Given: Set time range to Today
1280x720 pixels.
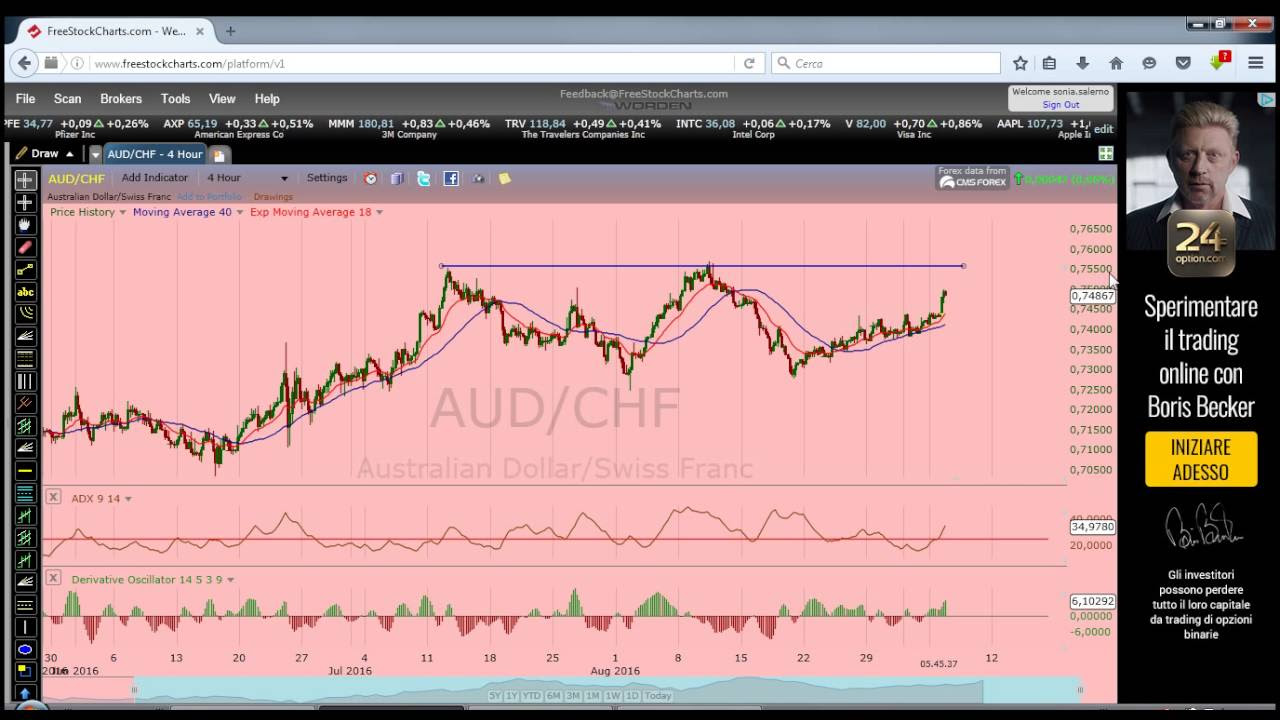Looking at the screenshot, I should point(658,696).
